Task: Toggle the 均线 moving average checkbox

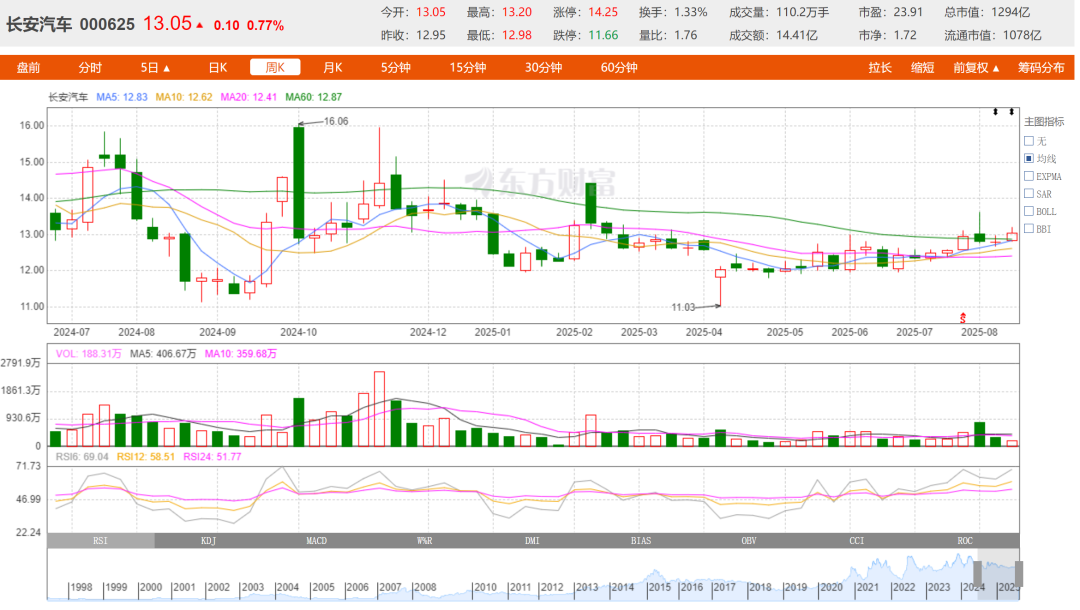Action: pos(1029,158)
